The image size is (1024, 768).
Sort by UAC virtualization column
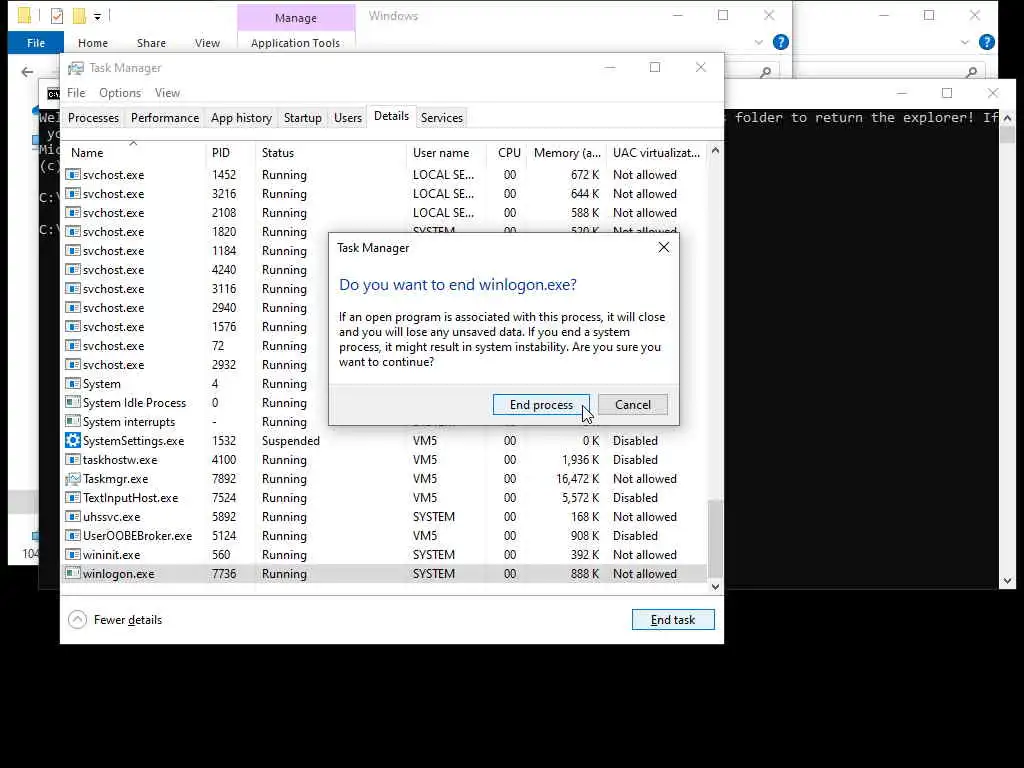656,153
